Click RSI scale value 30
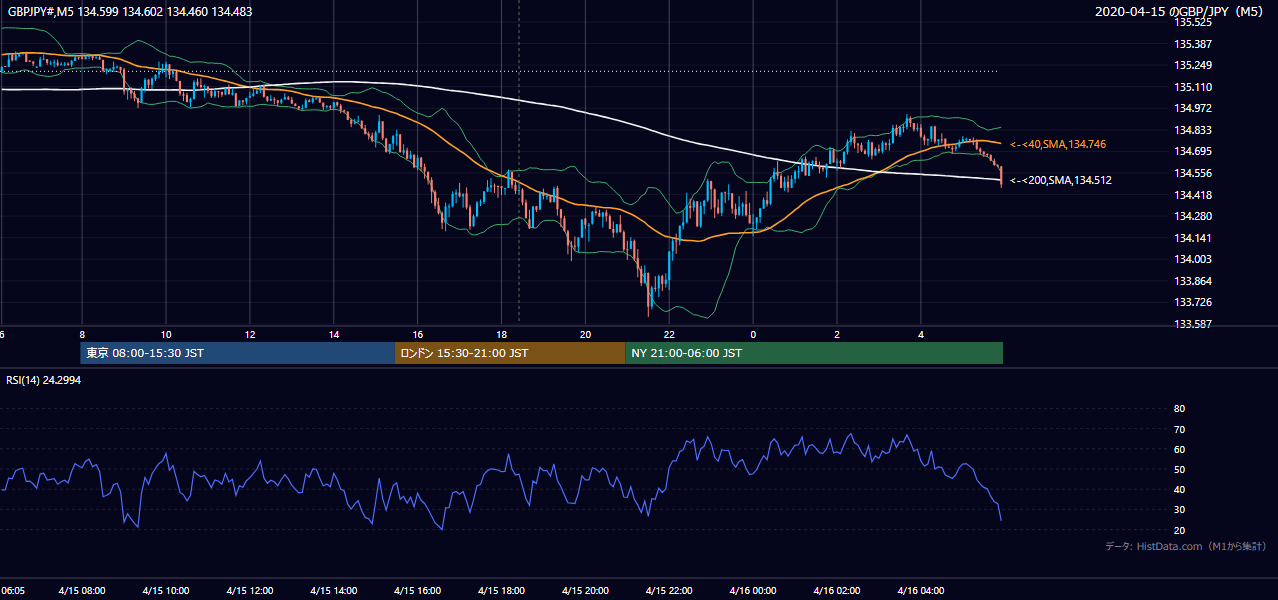The image size is (1278, 600). 1179,509
